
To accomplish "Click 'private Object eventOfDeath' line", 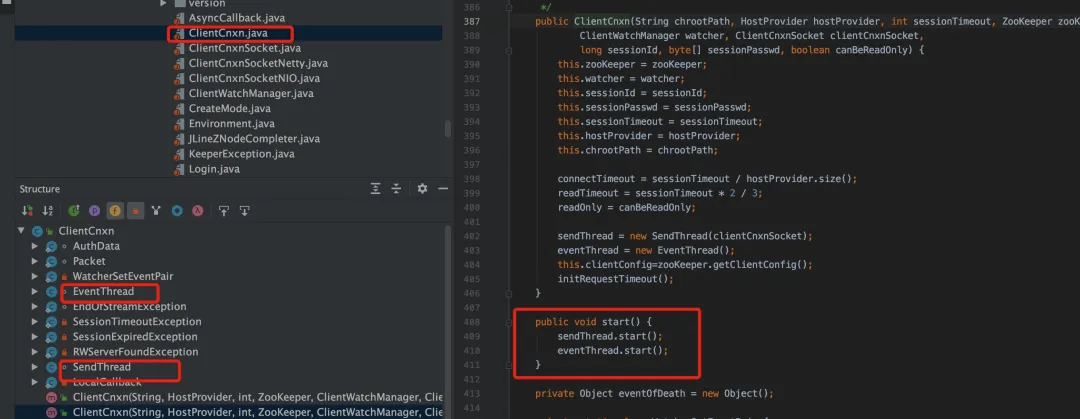I will coord(654,394).
